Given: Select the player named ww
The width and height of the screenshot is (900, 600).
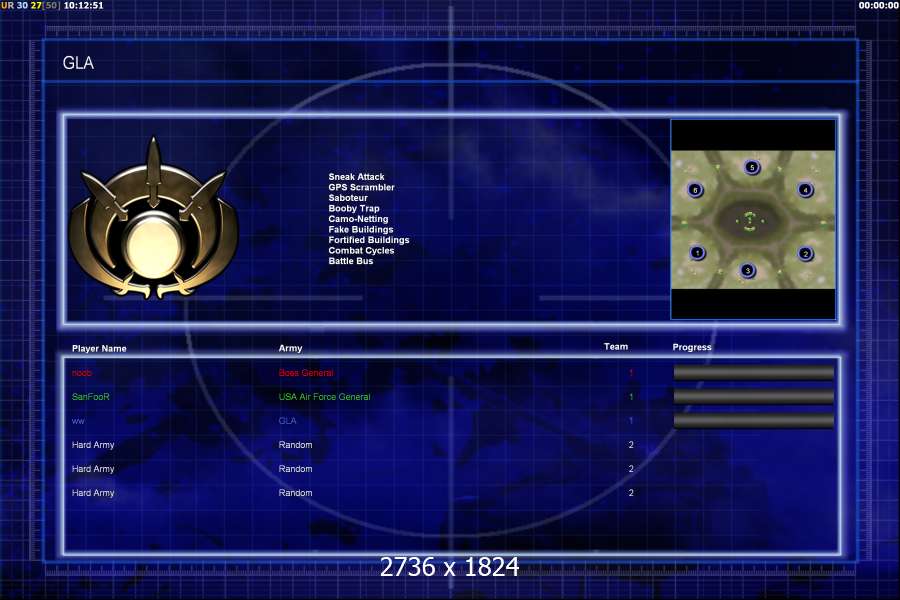Looking at the screenshot, I should [78, 421].
